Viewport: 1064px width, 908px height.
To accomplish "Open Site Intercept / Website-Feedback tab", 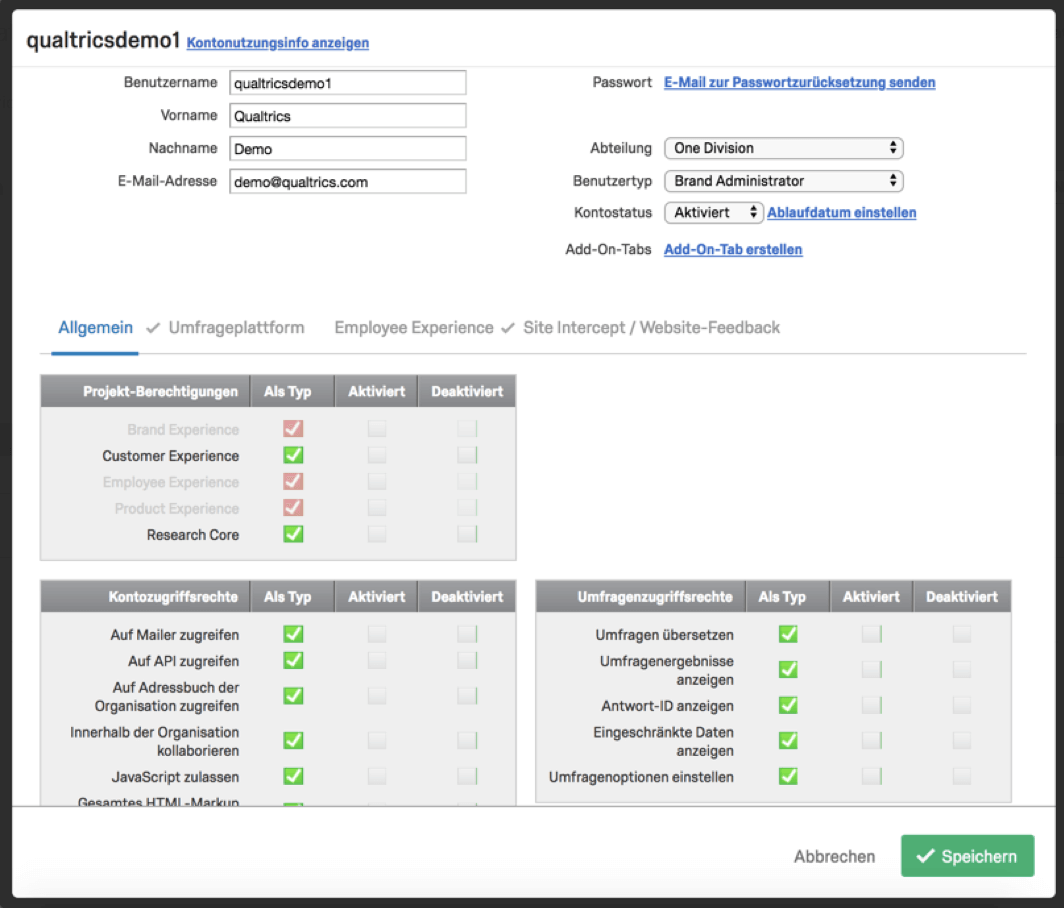I will [651, 328].
